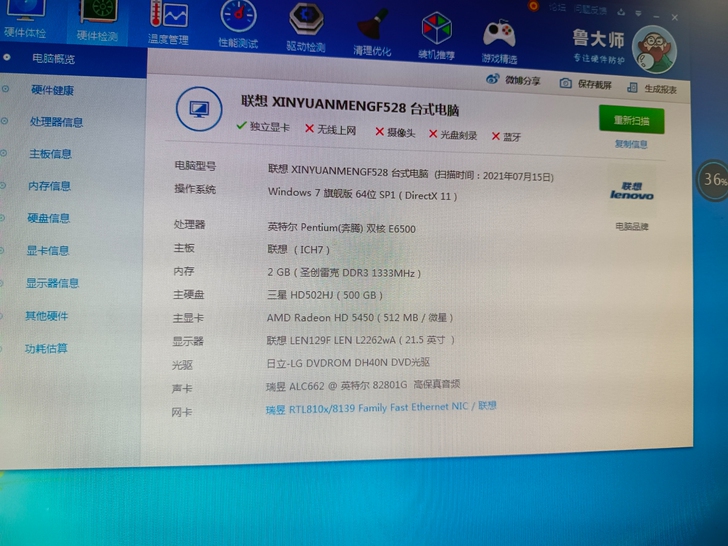Select 其他硬件 in sidebar
The image size is (728, 546).
[x=46, y=316]
